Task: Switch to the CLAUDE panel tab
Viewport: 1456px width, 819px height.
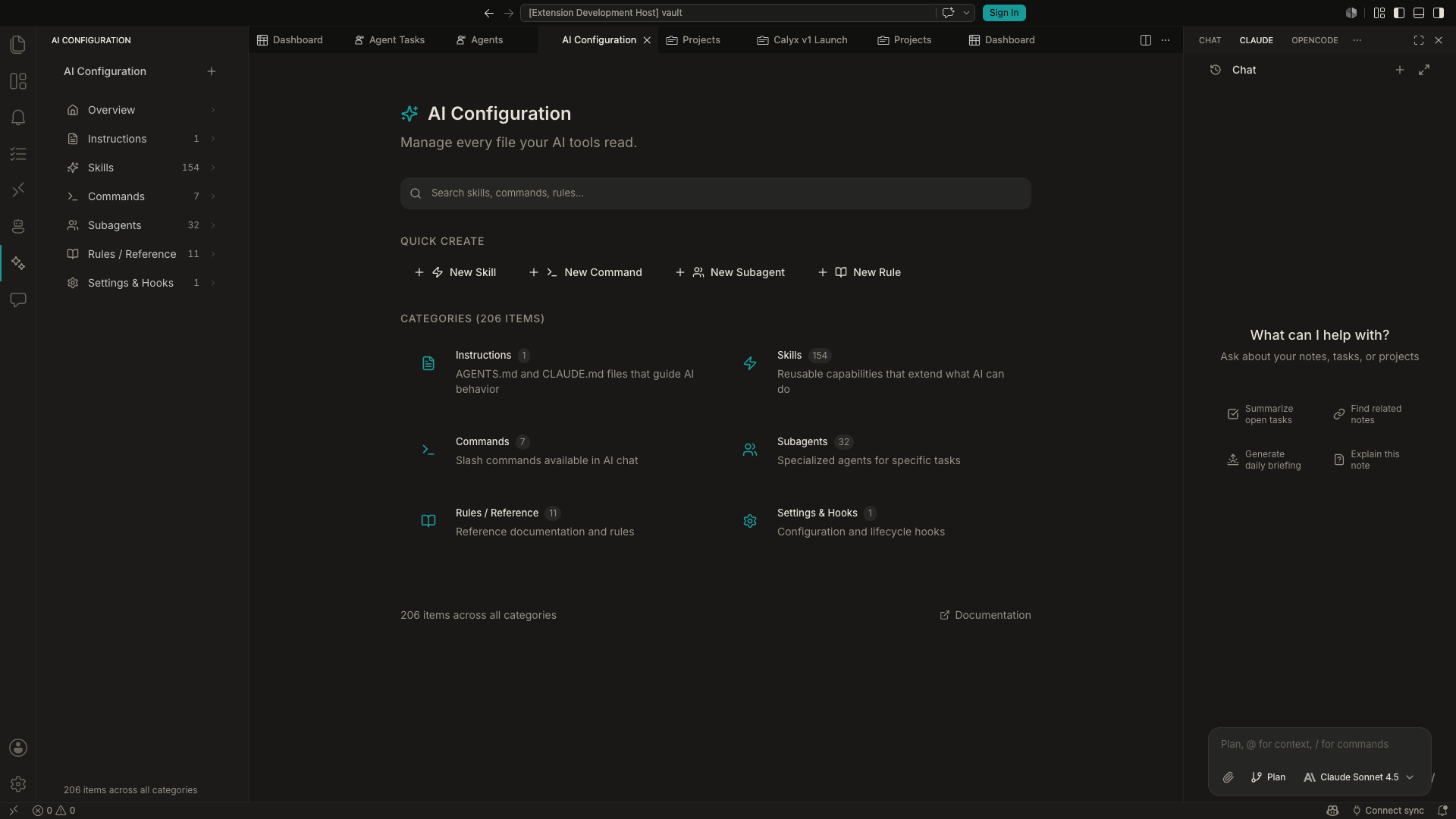Action: pyautogui.click(x=1256, y=40)
